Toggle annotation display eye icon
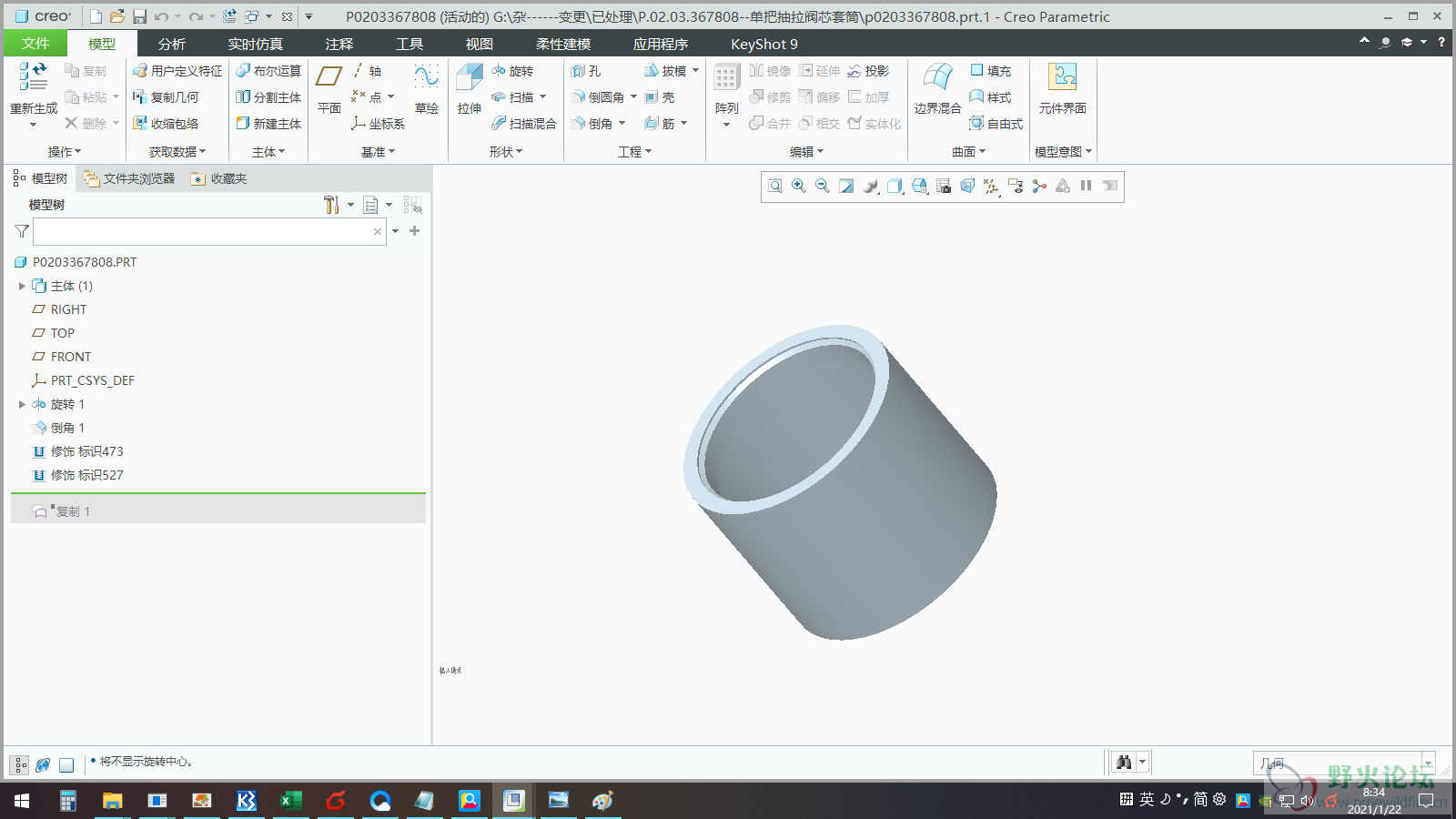The height and width of the screenshot is (819, 1456). tap(1016, 187)
